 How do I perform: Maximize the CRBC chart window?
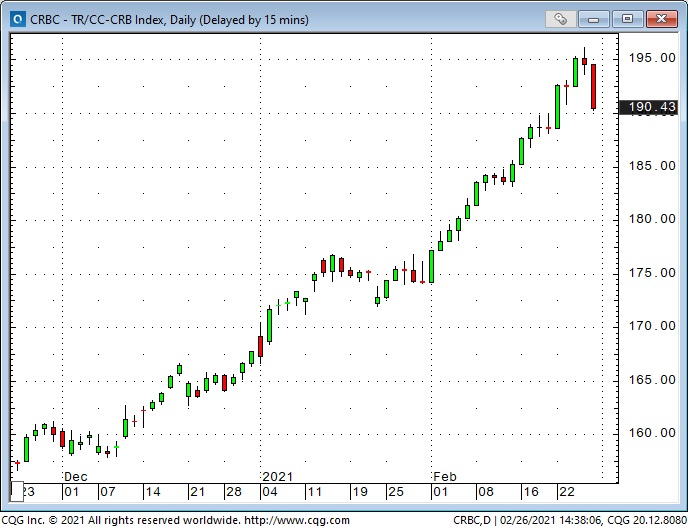click(x=627, y=19)
